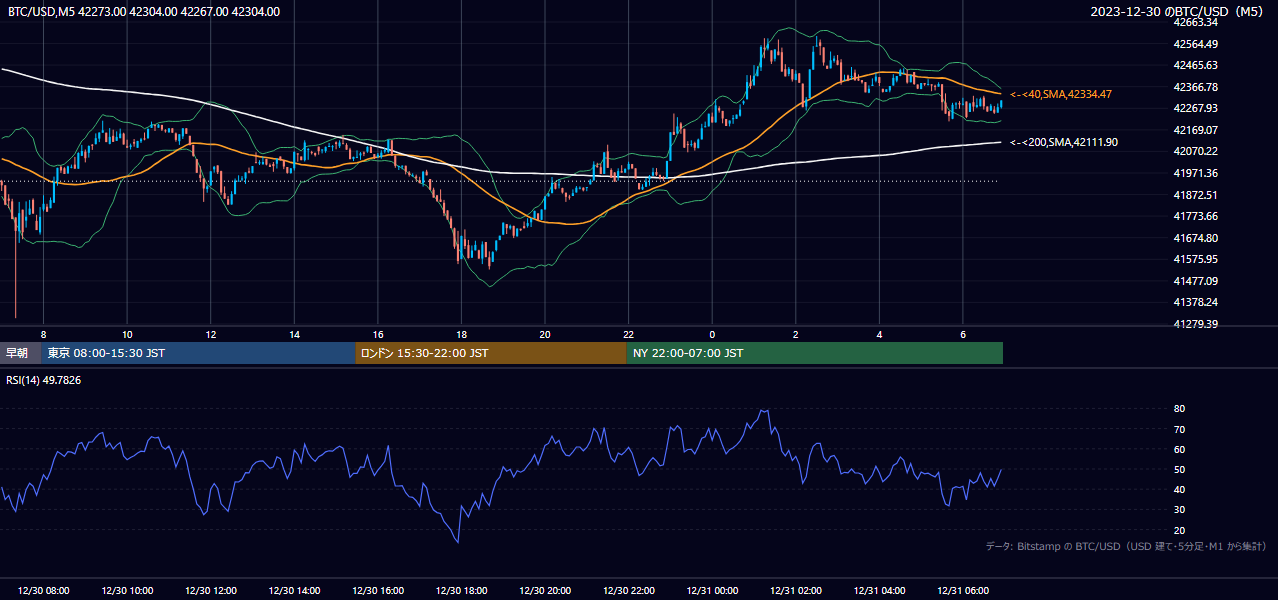This screenshot has width=1278, height=600.
Task: Click bottom time label 12/30 12:00
Action: [210, 591]
